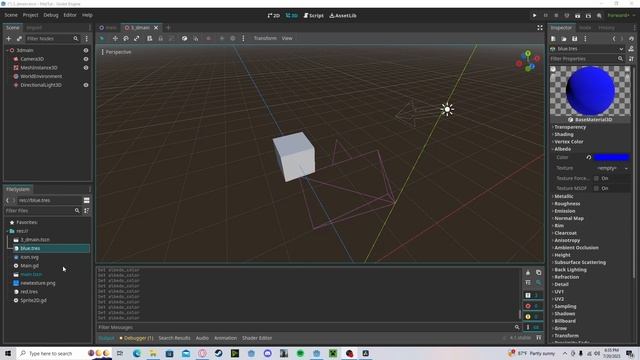Expand the Transparency section
Screen dimensions: 640x360
[570, 127]
